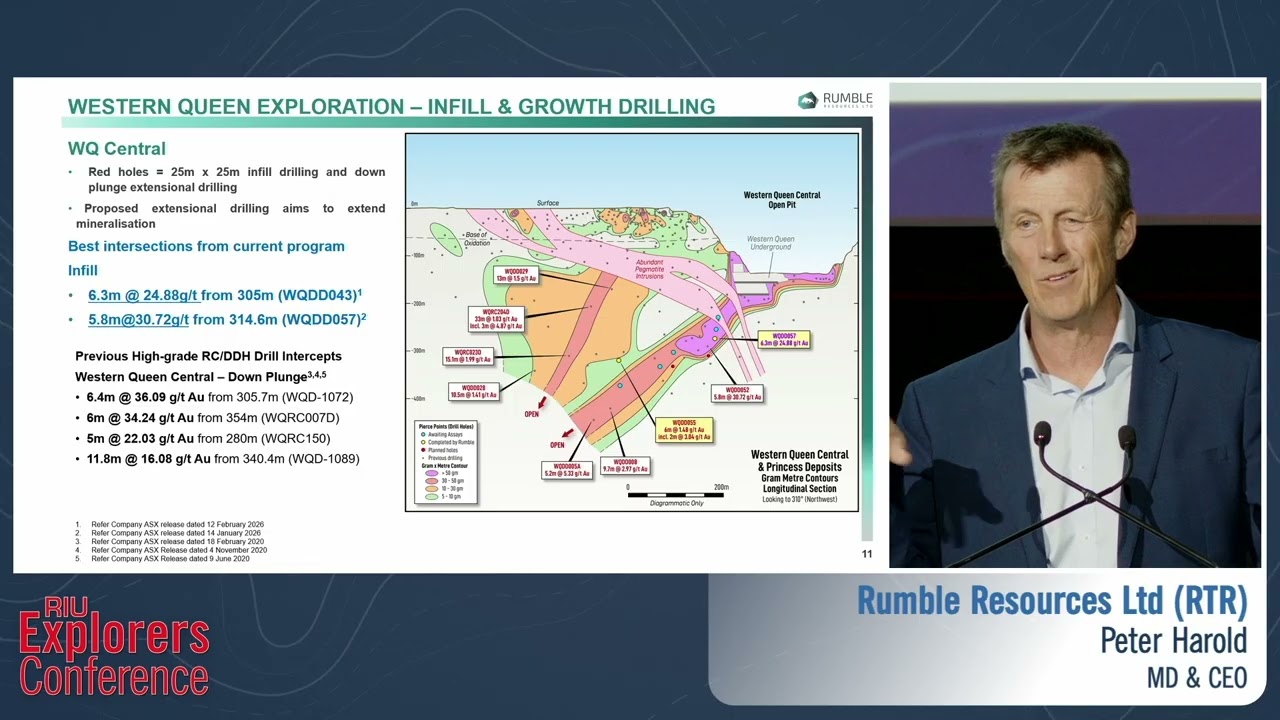Select the Planned holes legend dot

click(x=423, y=450)
